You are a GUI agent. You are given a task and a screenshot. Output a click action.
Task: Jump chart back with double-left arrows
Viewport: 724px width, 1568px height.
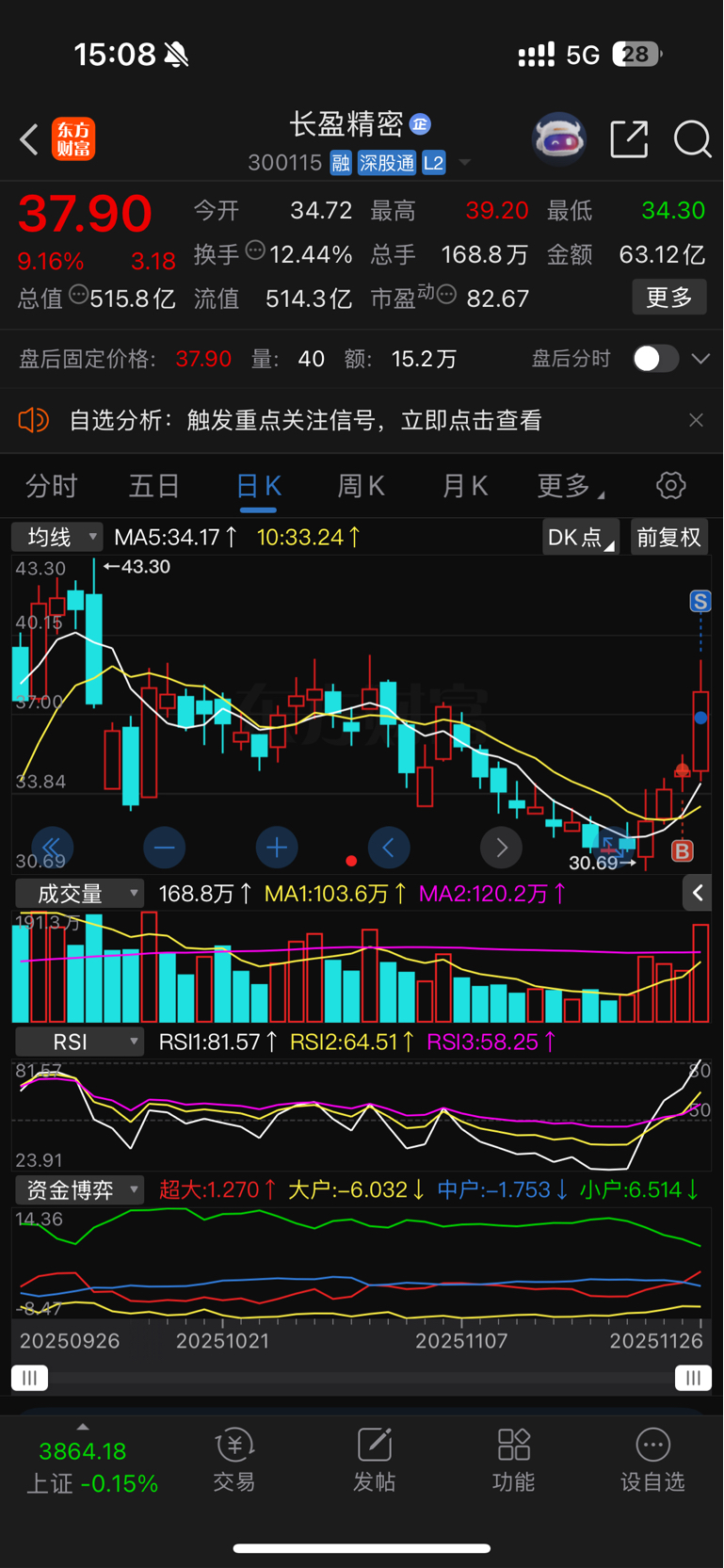click(x=52, y=849)
